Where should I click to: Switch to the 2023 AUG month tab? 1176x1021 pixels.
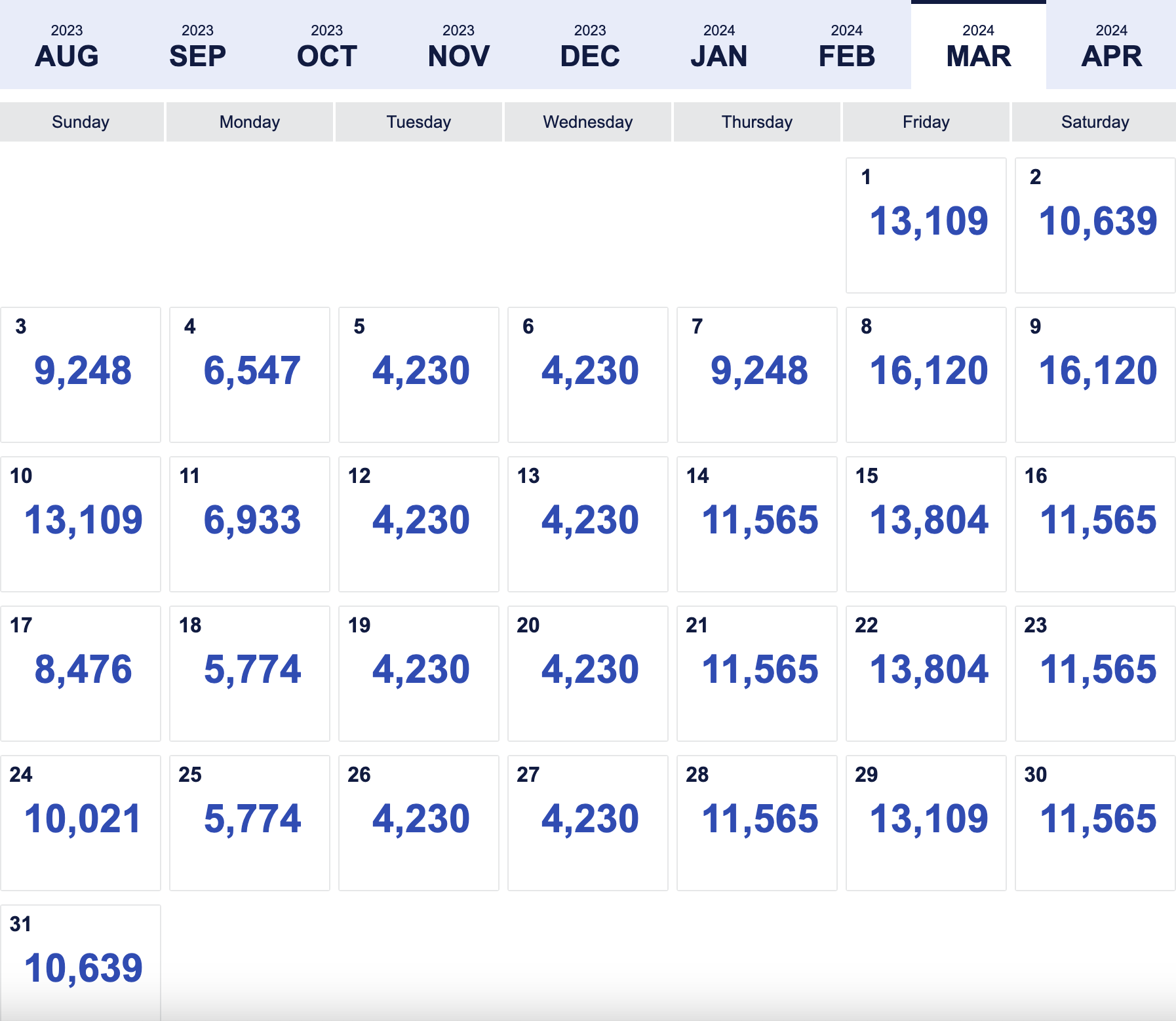tap(67, 45)
